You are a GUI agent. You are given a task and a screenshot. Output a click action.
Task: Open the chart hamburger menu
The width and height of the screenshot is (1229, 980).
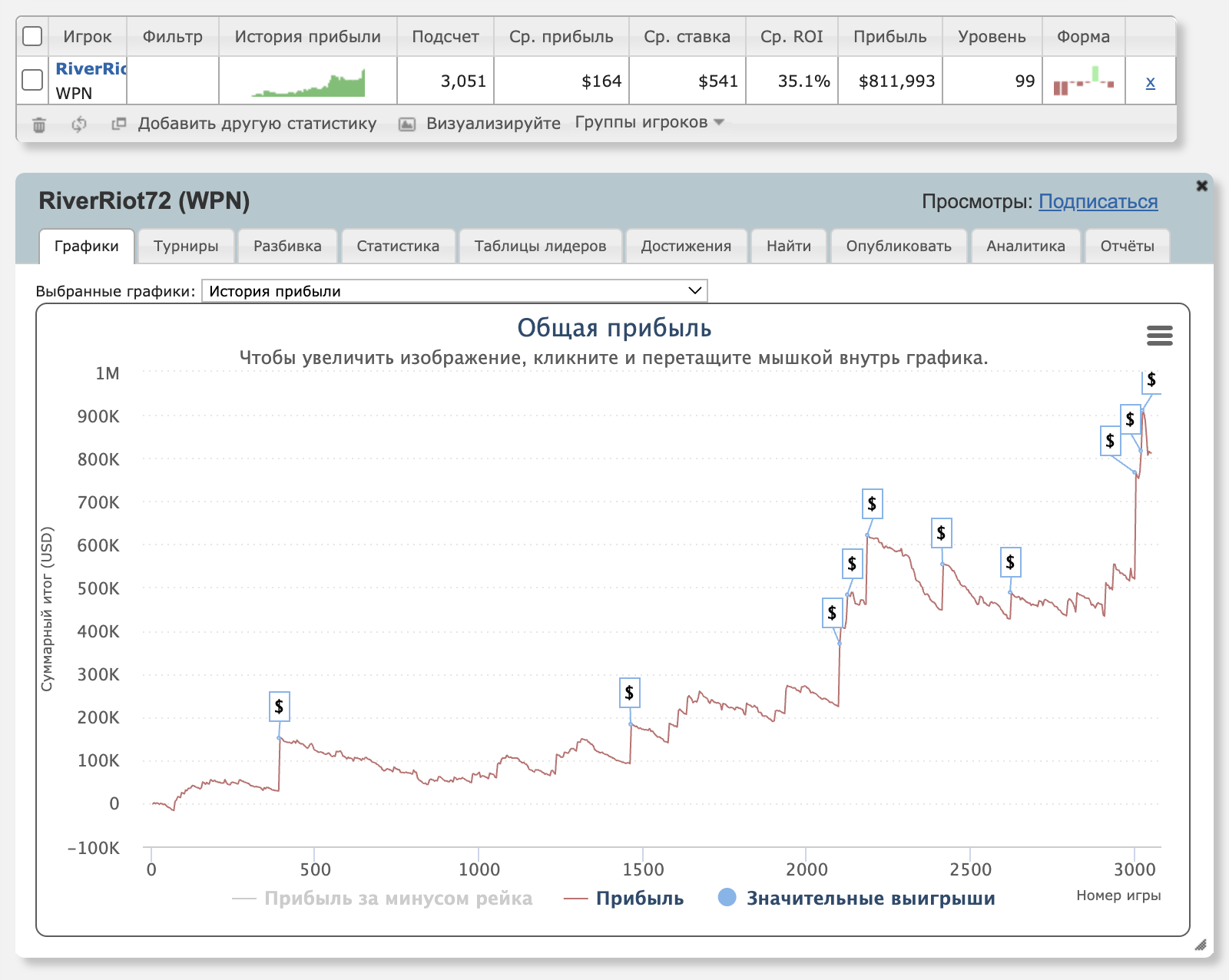(x=1159, y=336)
